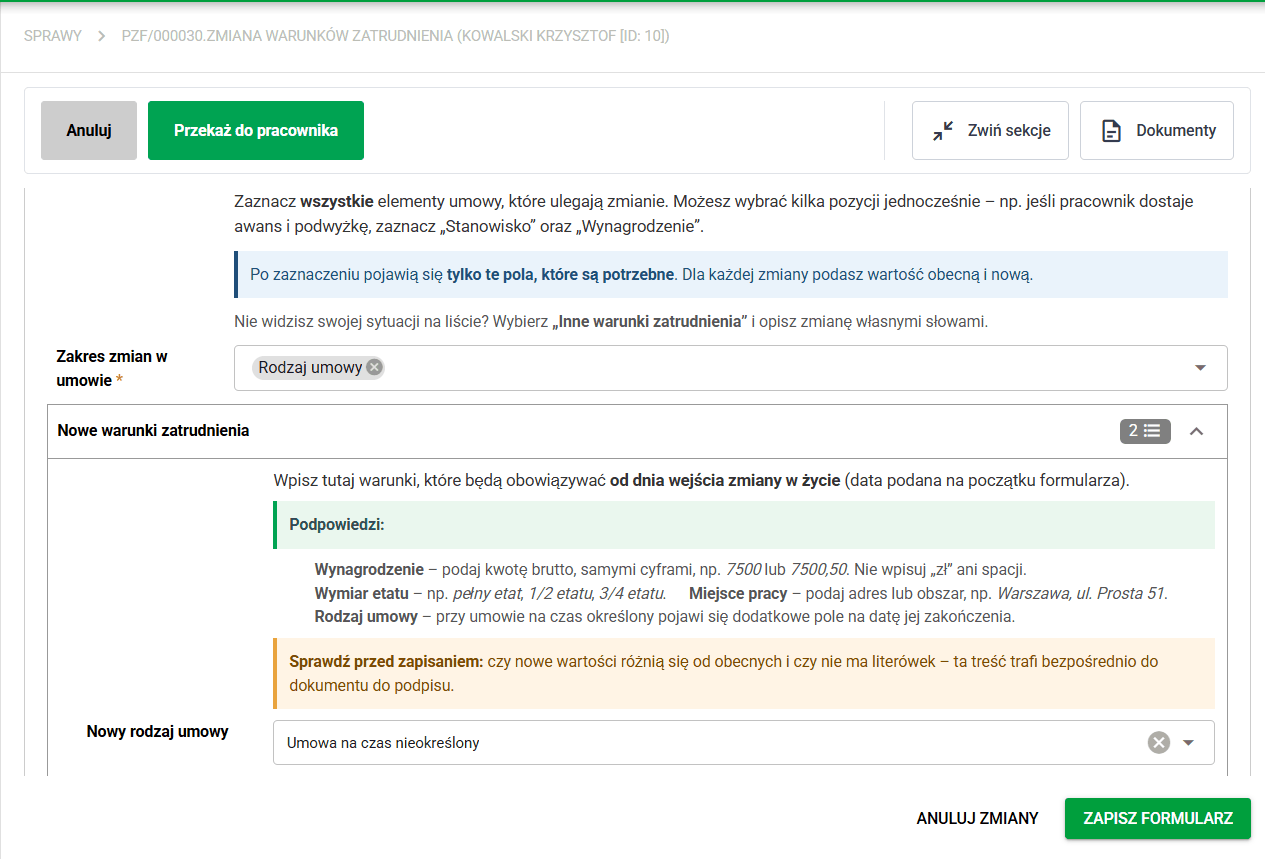Click the Umowa na czas nieokreślony value

click(x=383, y=743)
